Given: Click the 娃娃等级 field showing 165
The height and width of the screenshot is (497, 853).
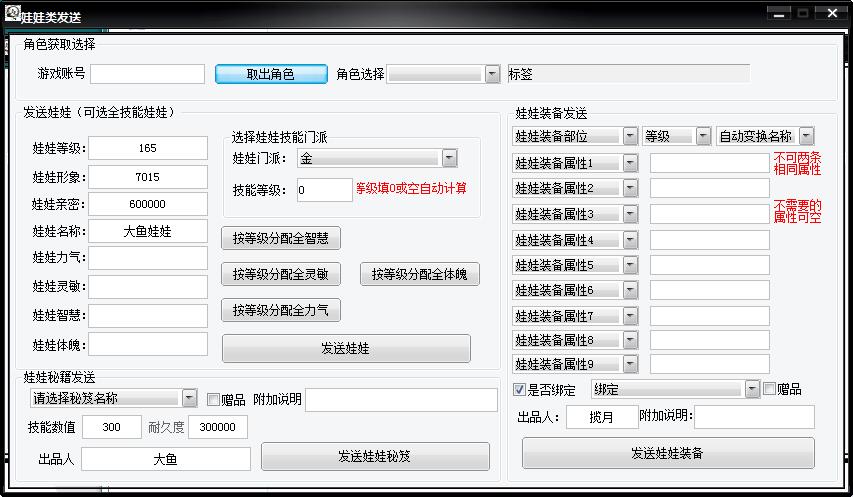Looking at the screenshot, I should (147, 148).
